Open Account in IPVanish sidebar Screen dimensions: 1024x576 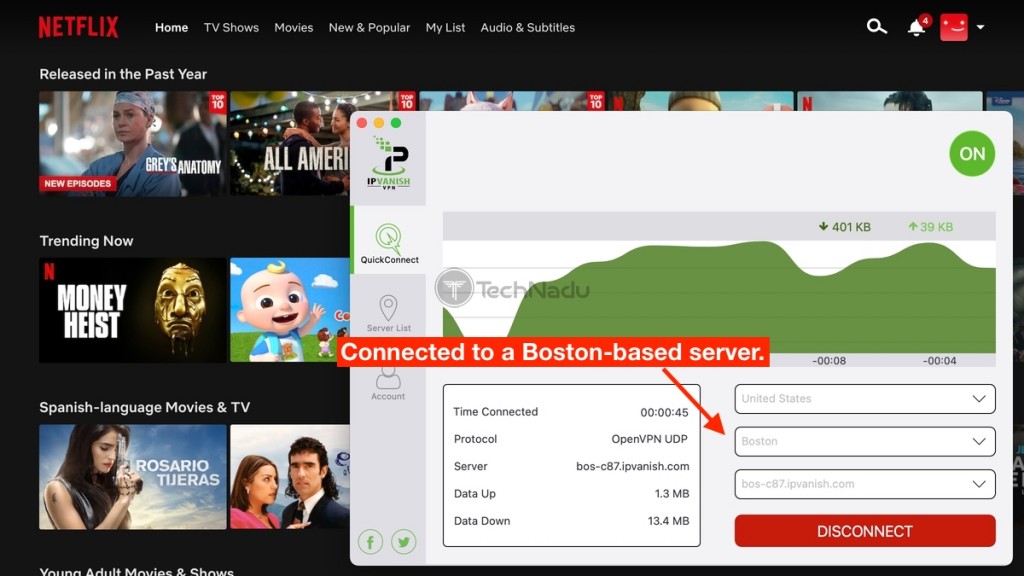(x=388, y=383)
